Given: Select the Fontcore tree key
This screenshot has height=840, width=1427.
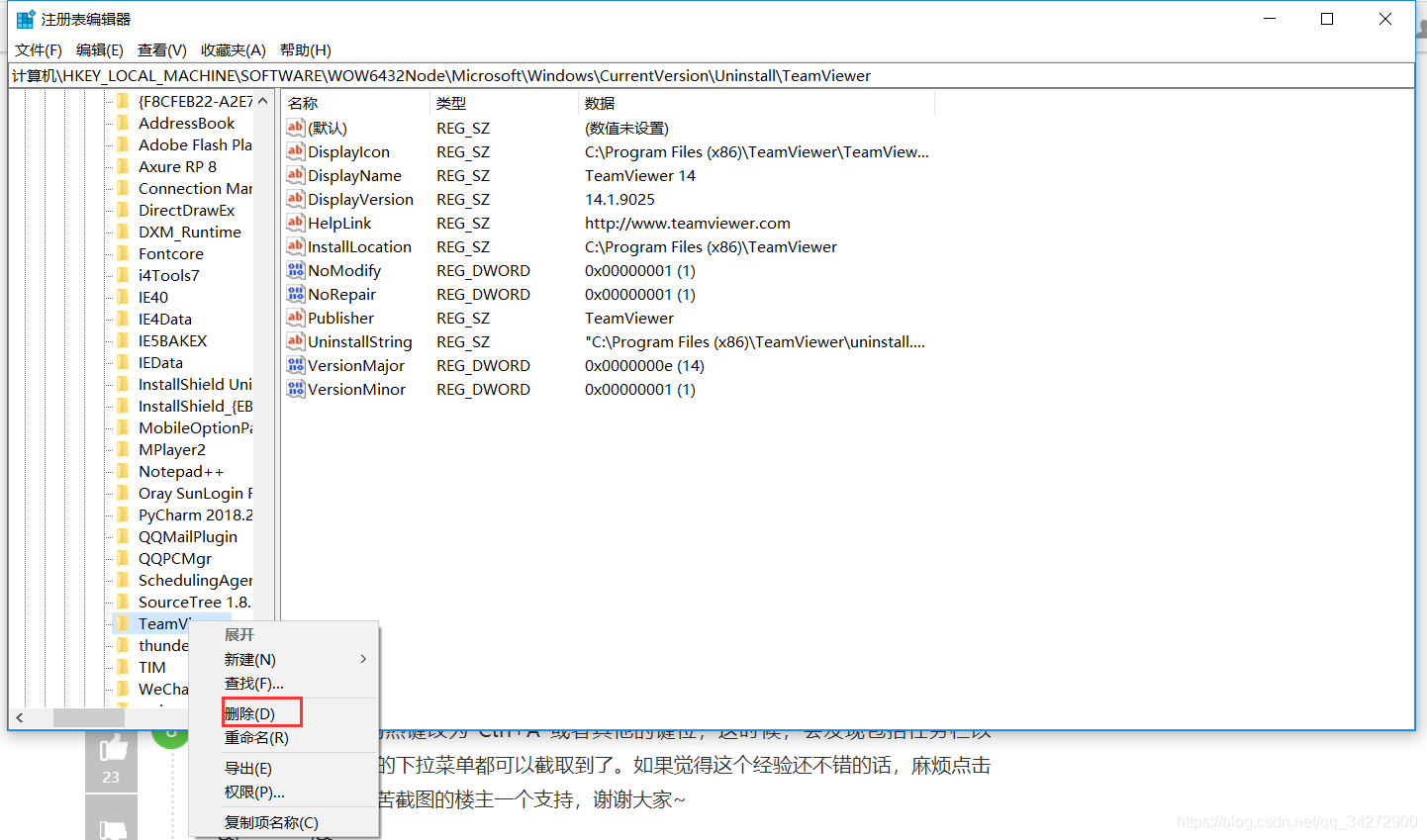Looking at the screenshot, I should coord(171,253).
